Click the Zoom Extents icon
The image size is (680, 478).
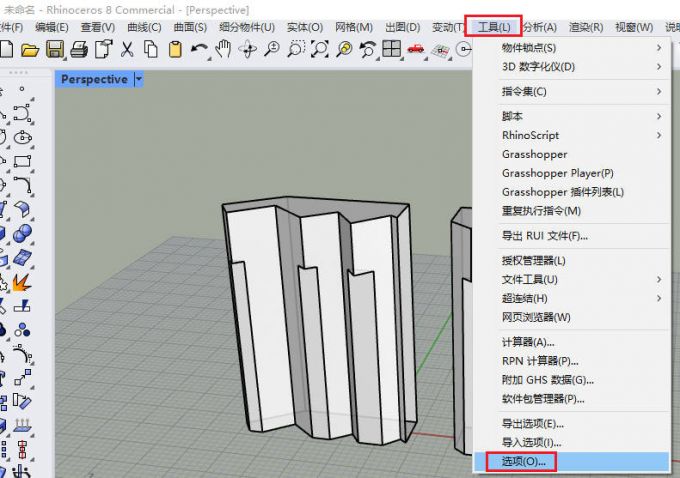[320, 49]
